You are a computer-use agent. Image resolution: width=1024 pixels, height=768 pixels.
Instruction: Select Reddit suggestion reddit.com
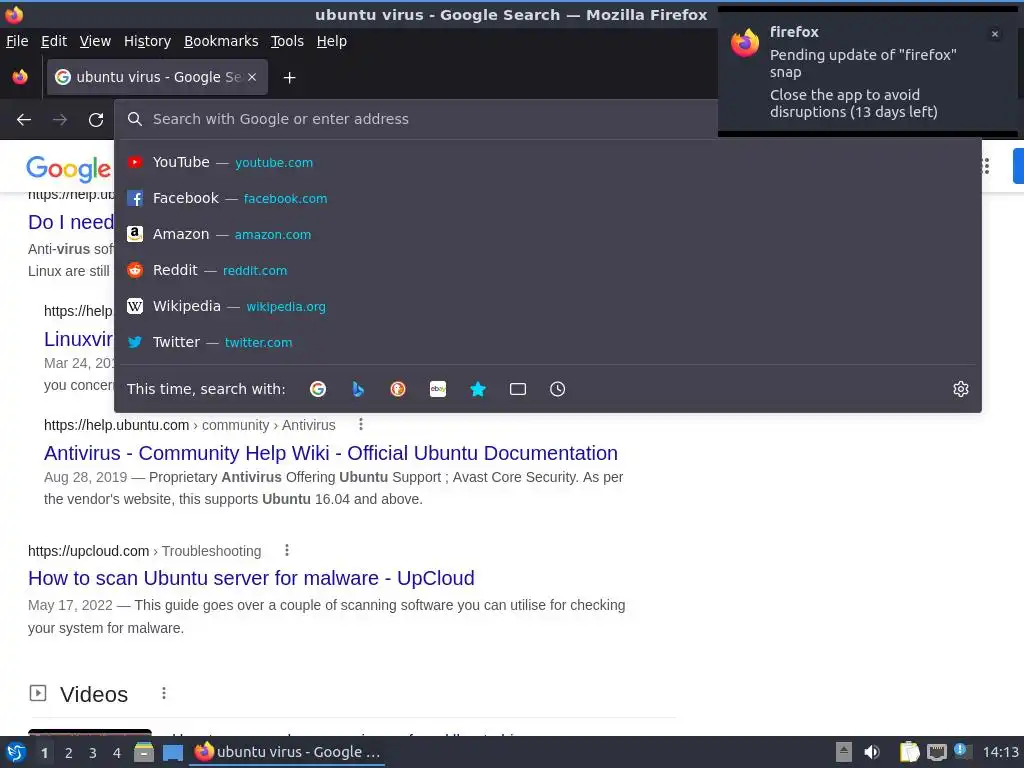547,270
